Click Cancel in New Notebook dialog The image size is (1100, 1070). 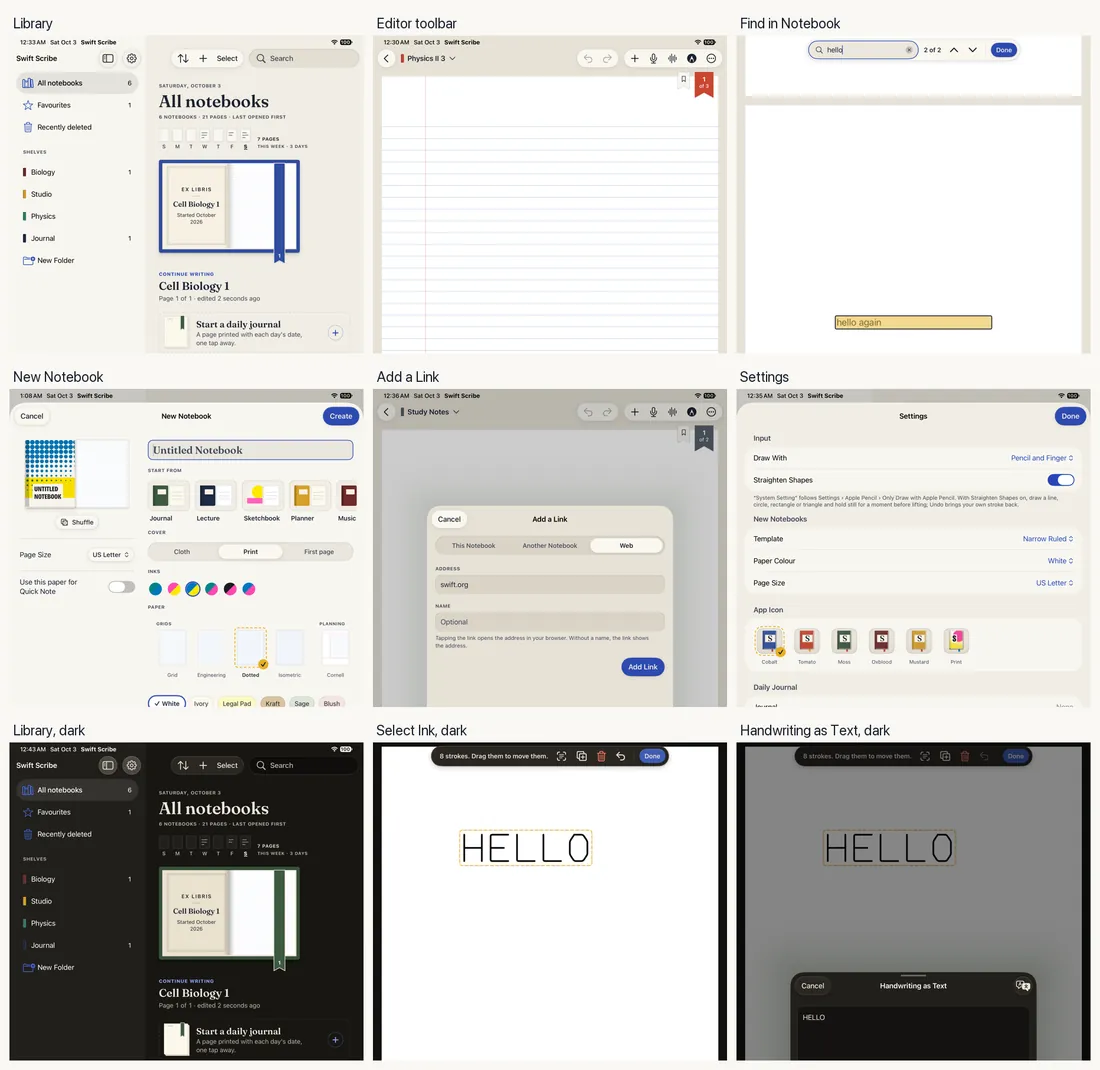point(32,416)
